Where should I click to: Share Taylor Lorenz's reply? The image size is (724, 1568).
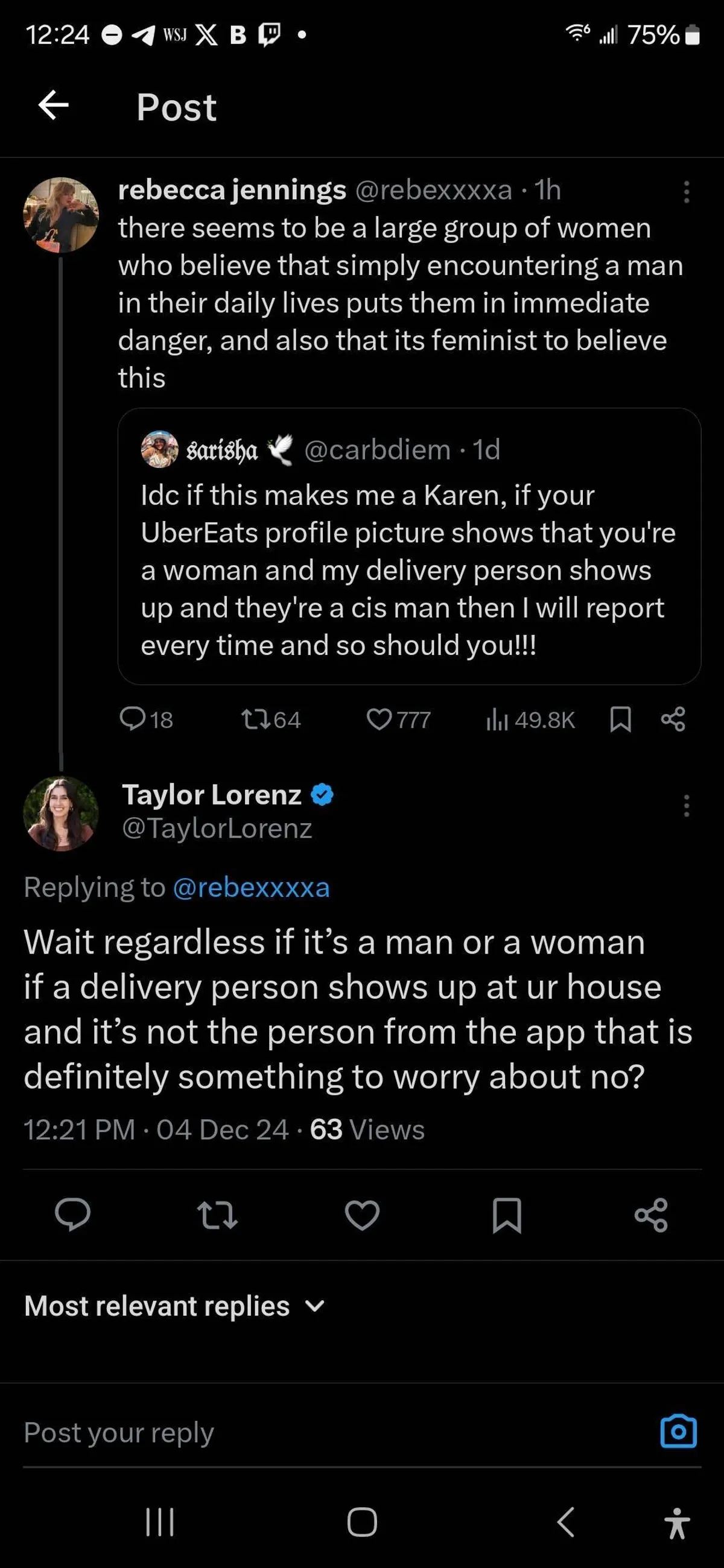[x=651, y=1215]
